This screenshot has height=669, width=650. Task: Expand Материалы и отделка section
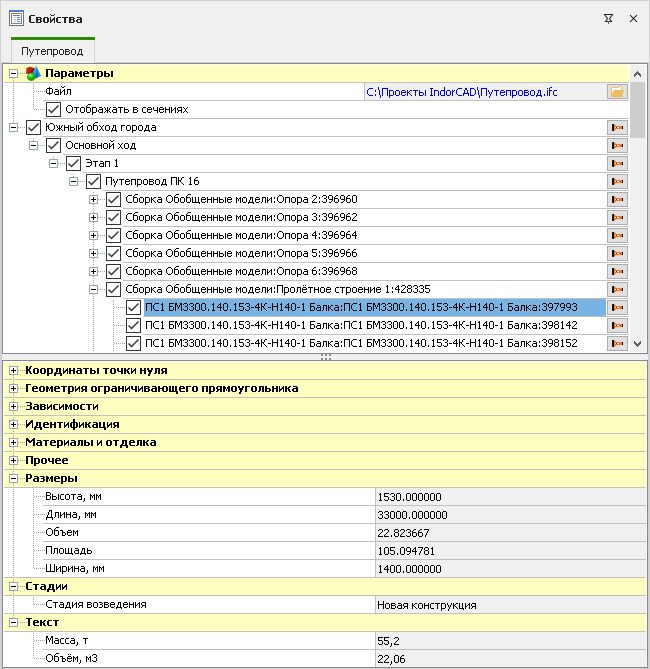(x=13, y=442)
